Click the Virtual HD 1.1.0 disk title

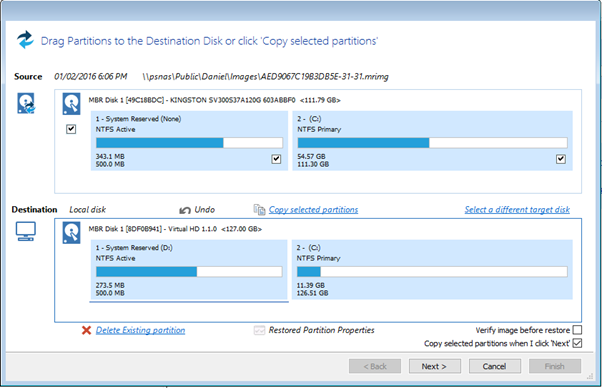175,229
